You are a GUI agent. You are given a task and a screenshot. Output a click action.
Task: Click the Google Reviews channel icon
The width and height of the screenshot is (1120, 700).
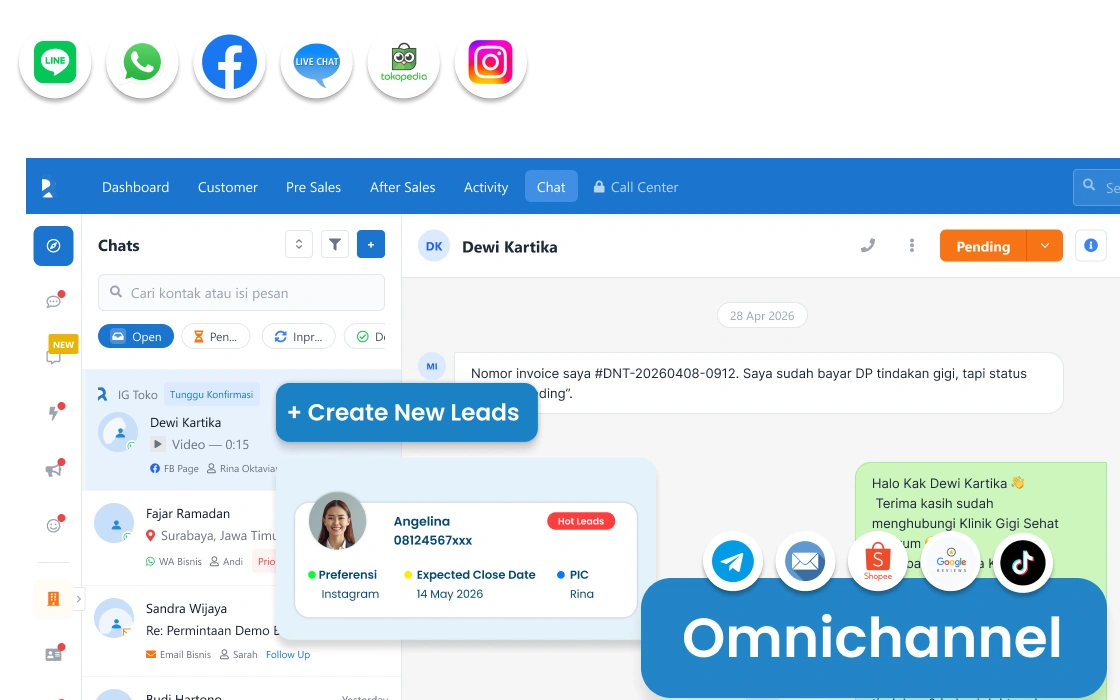pyautogui.click(x=950, y=562)
